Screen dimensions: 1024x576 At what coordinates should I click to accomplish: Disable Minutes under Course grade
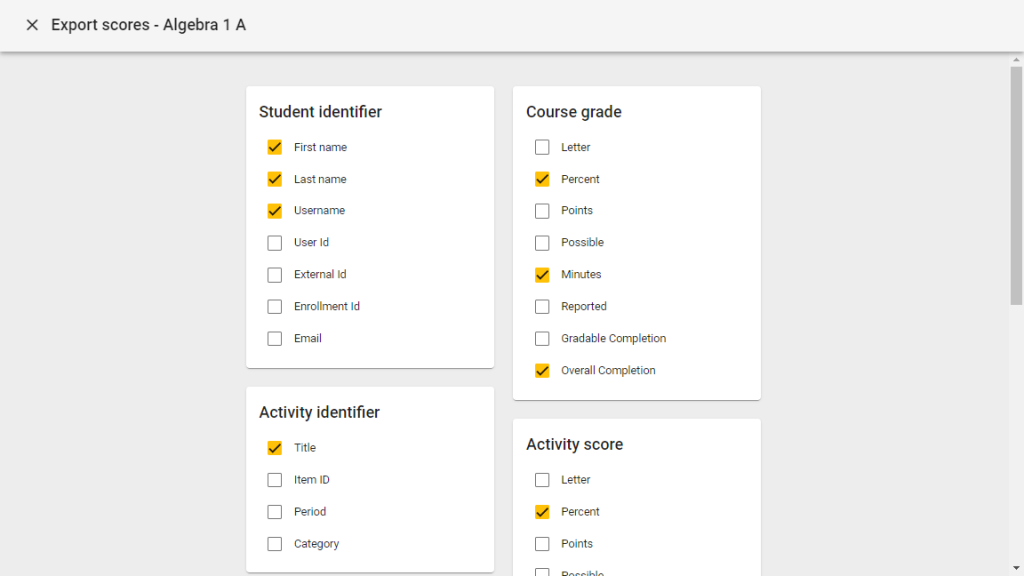click(x=541, y=274)
